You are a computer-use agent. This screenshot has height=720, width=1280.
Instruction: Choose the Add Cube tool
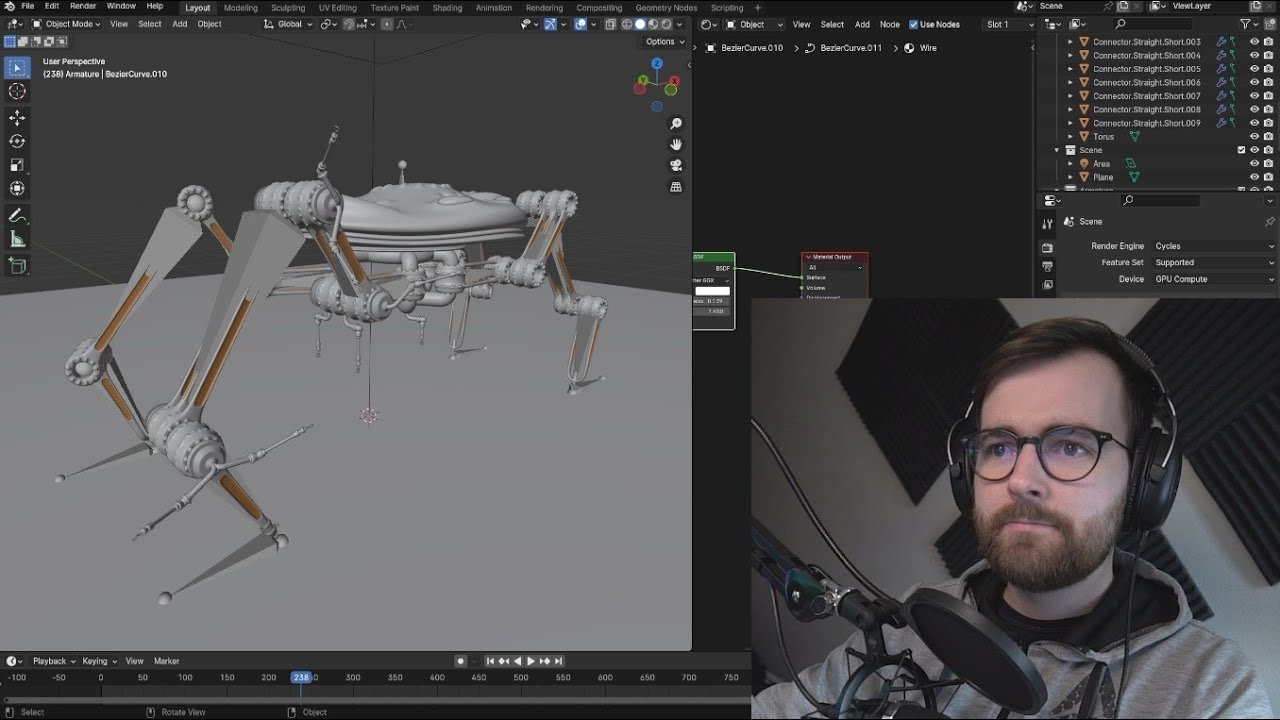[x=17, y=266]
